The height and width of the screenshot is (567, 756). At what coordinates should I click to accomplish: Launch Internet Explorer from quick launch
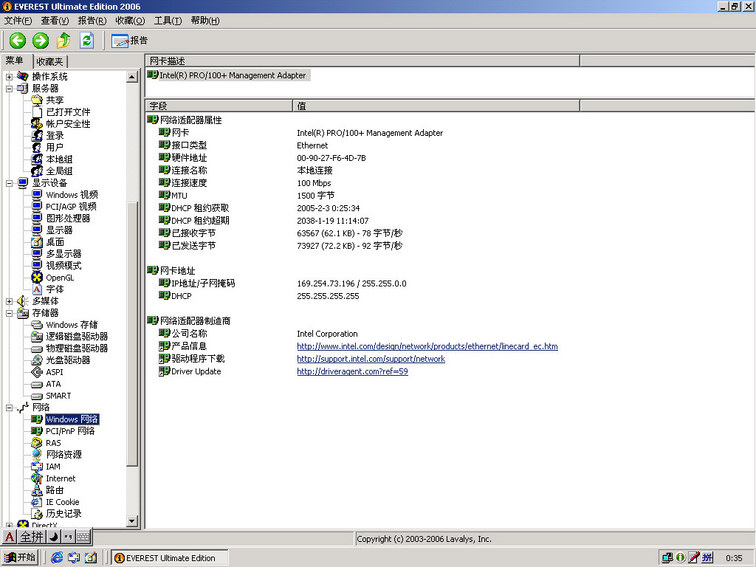click(57, 557)
